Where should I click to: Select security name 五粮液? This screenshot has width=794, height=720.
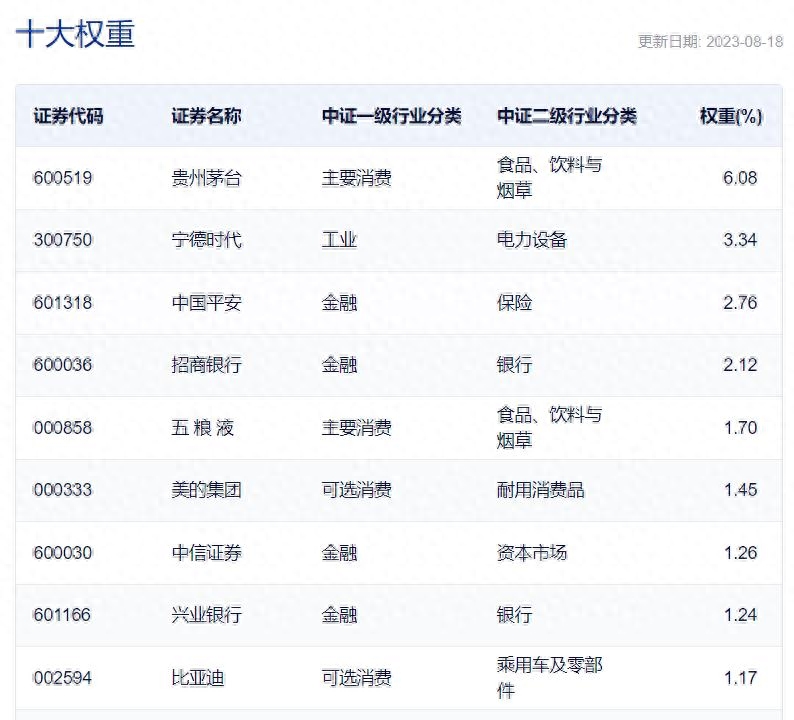tap(203, 428)
